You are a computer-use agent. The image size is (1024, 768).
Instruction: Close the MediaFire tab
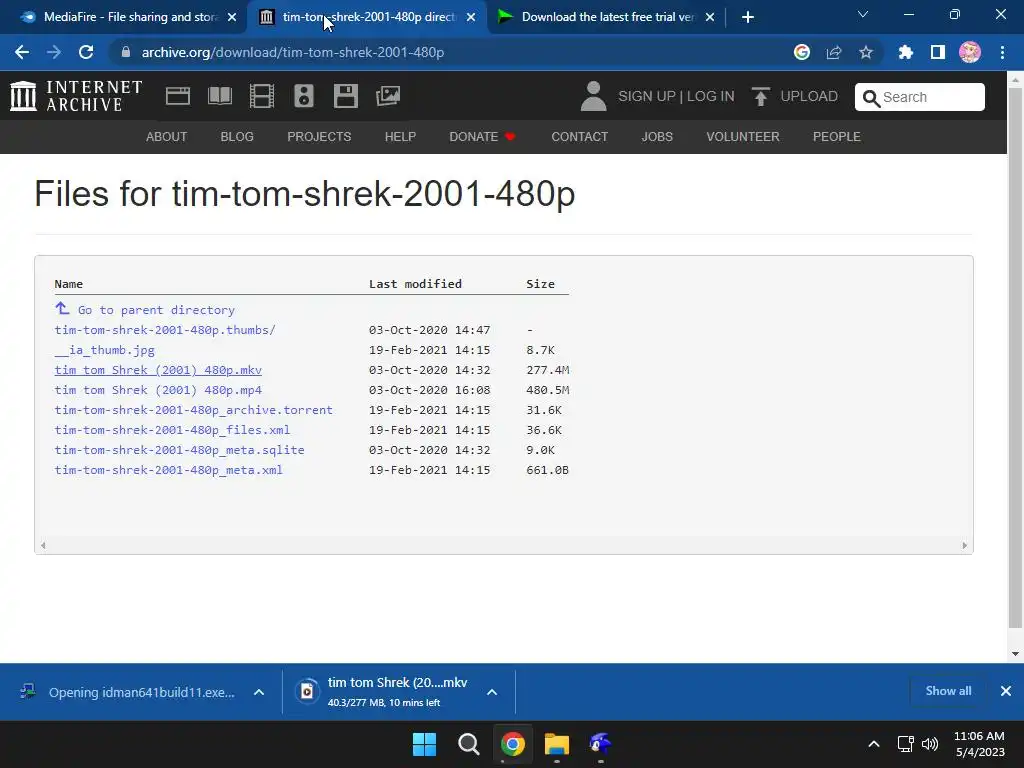232,17
